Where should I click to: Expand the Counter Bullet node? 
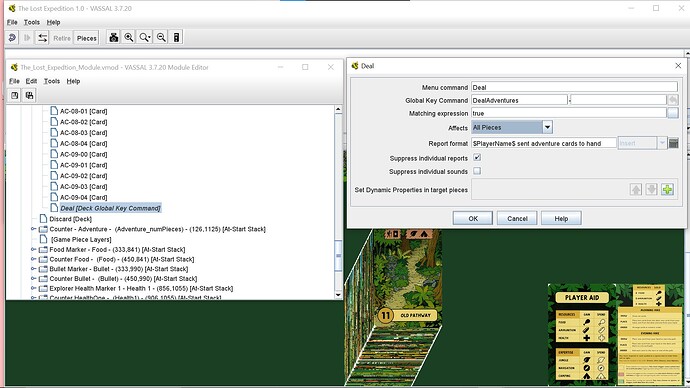pyautogui.click(x=33, y=278)
